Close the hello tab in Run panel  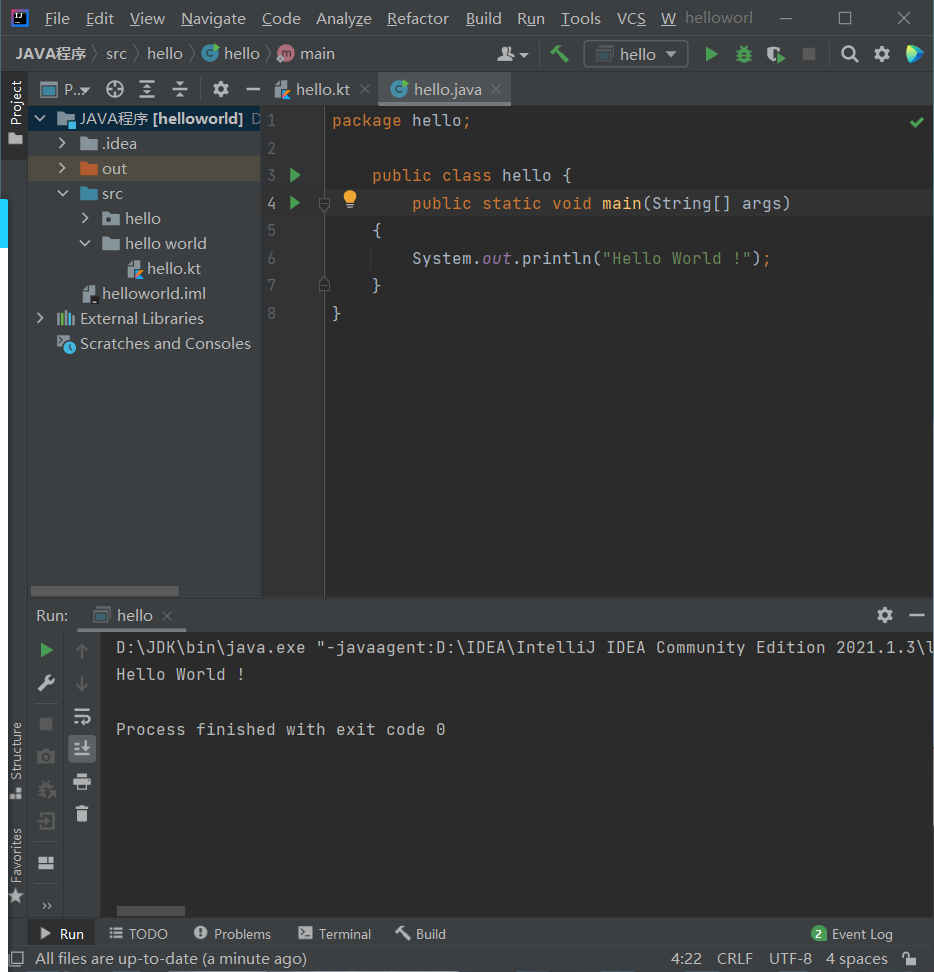point(167,616)
